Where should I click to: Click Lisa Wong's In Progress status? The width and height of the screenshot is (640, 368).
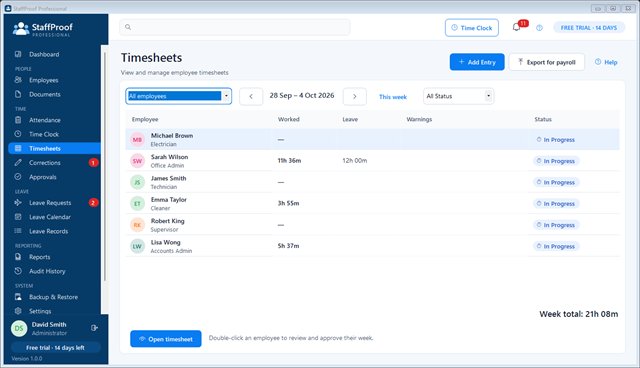point(556,246)
